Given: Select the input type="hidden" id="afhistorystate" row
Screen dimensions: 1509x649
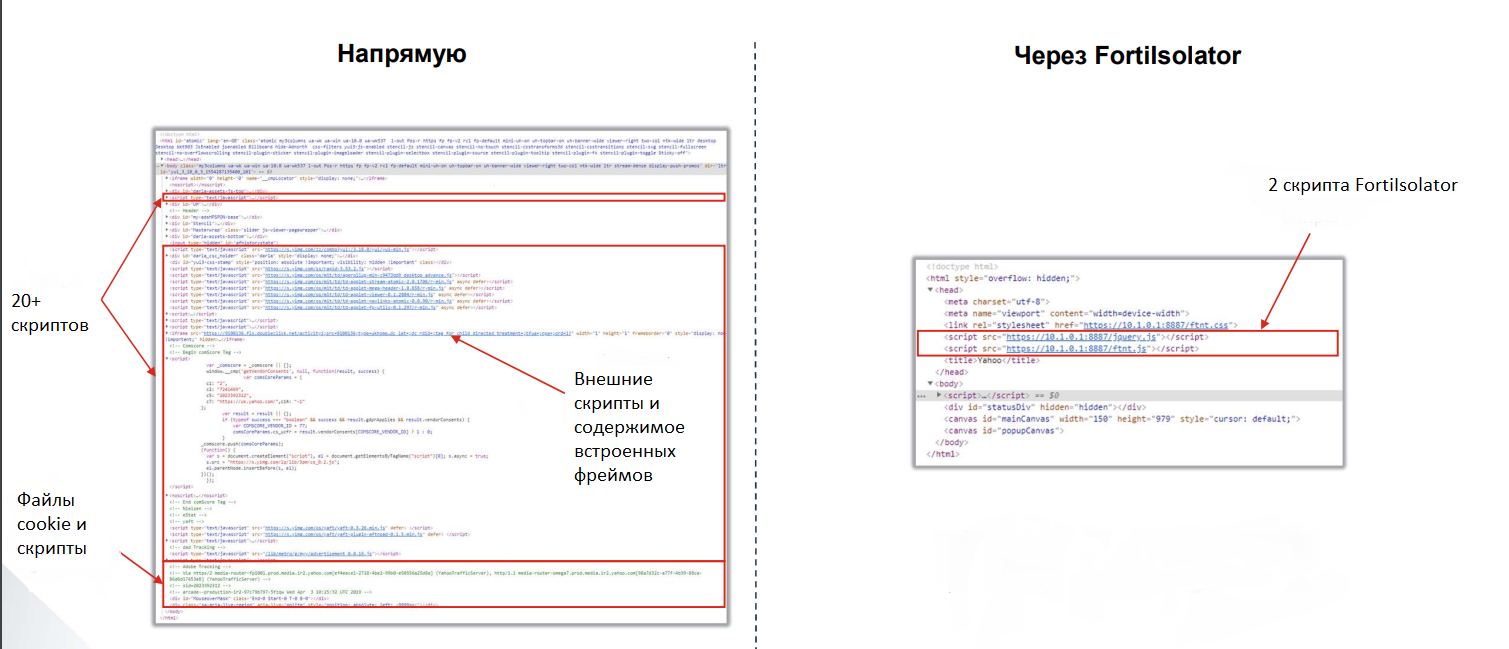Looking at the screenshot, I should click(x=223, y=243).
